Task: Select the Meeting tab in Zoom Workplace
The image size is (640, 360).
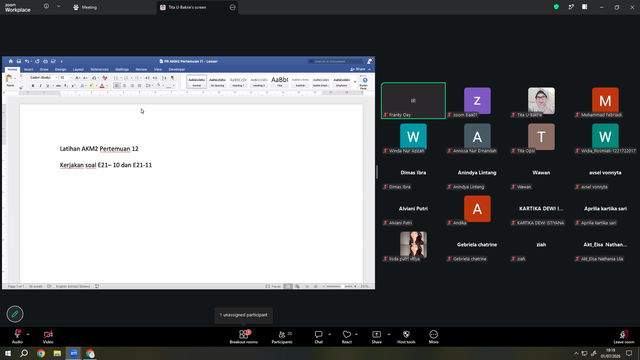Action: (x=85, y=7)
